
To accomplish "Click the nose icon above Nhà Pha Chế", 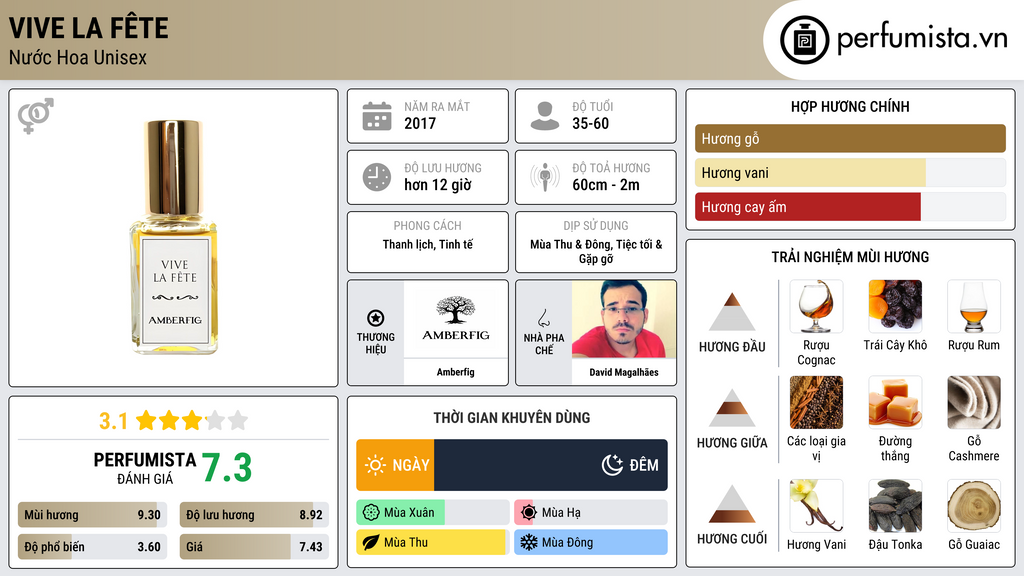I will (543, 318).
